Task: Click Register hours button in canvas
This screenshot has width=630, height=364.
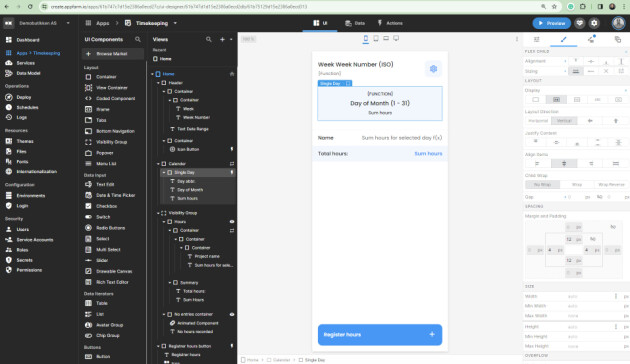Action: coord(380,335)
